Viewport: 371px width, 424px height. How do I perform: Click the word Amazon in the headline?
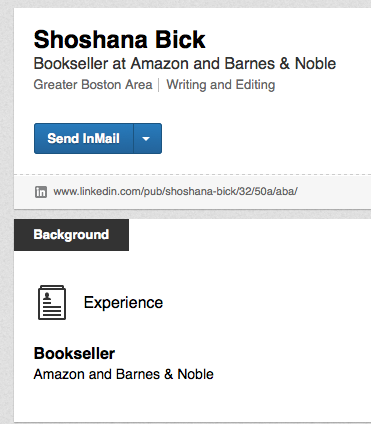pyautogui.click(x=161, y=64)
